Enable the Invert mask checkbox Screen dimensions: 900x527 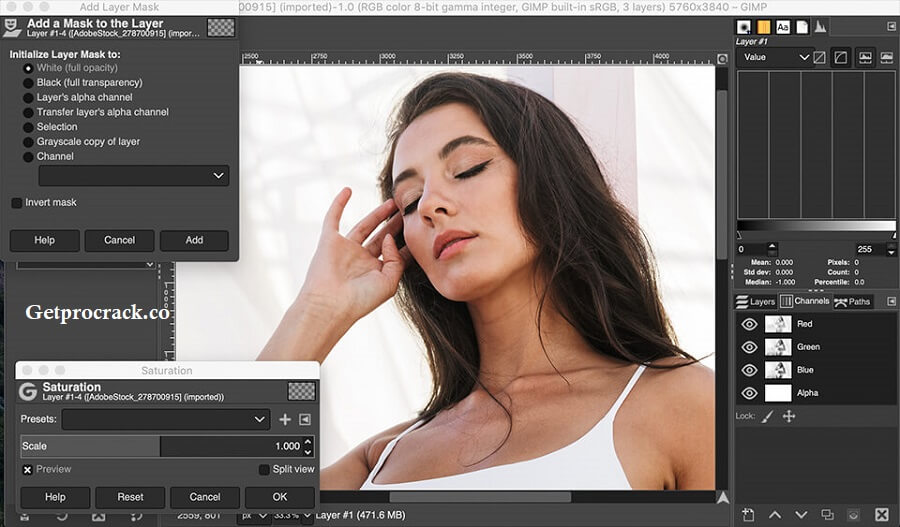click(x=17, y=203)
